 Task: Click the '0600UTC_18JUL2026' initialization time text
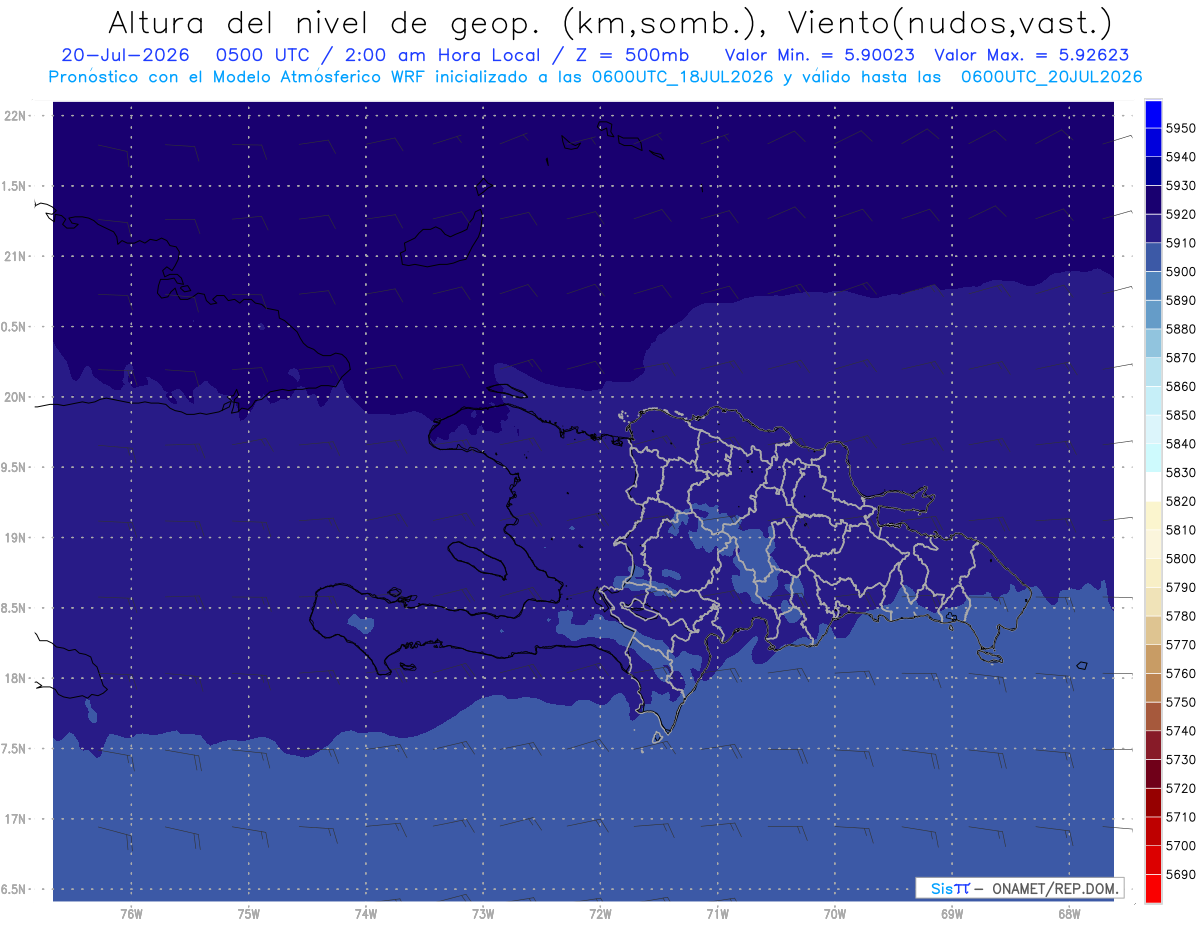click(x=680, y=76)
